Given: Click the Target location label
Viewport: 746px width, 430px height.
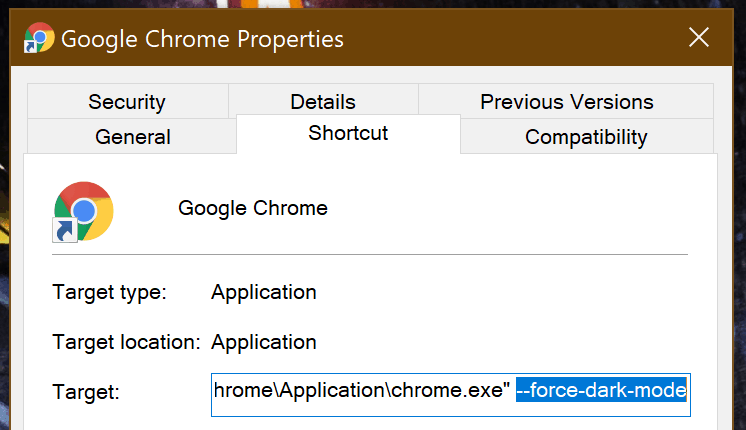Looking at the screenshot, I should pyautogui.click(x=126, y=342).
